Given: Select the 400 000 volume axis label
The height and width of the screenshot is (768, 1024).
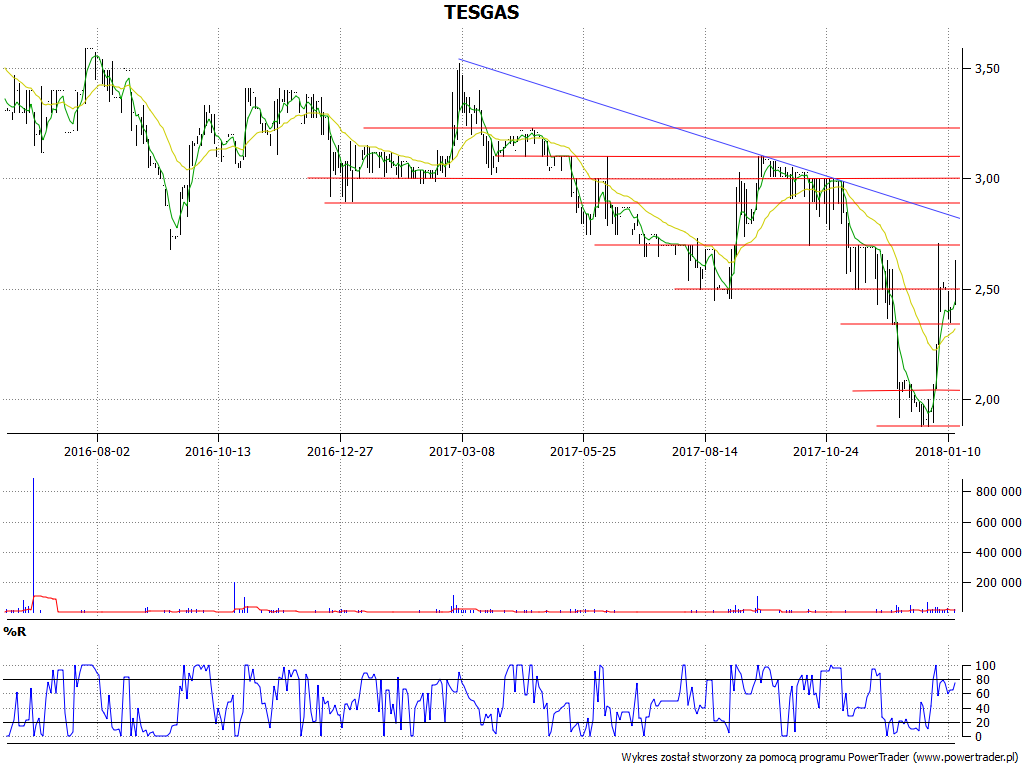Looking at the screenshot, I should (x=997, y=553).
